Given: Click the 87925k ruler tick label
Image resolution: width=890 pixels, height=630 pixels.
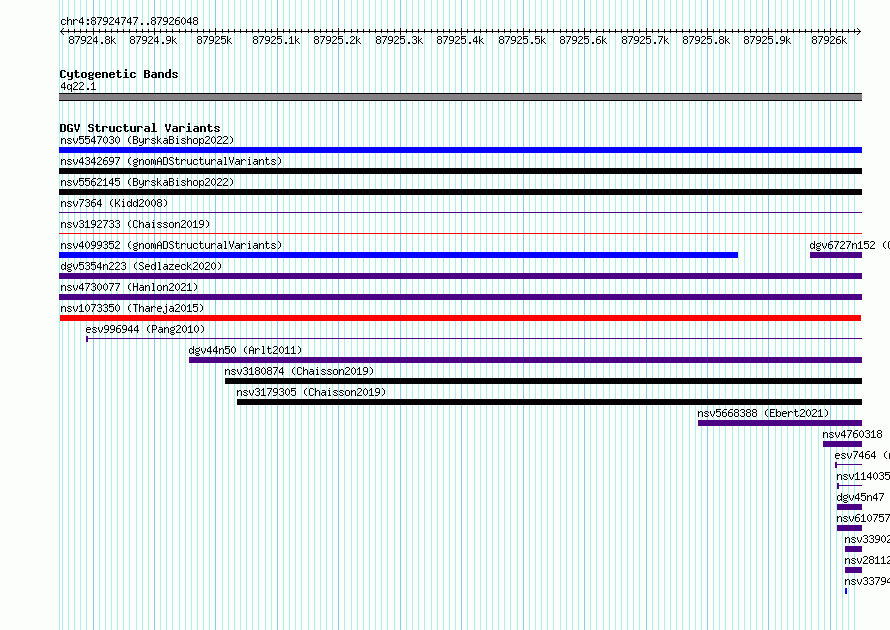Looking at the screenshot, I should tap(215, 40).
